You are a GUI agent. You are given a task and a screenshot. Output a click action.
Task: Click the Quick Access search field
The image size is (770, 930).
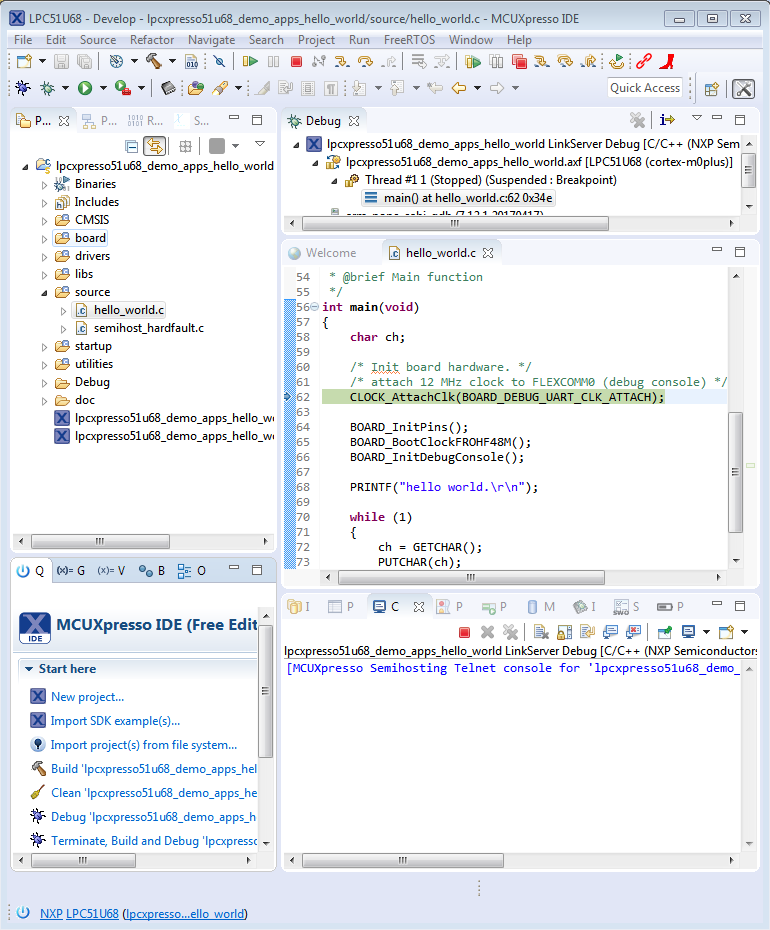pos(645,88)
